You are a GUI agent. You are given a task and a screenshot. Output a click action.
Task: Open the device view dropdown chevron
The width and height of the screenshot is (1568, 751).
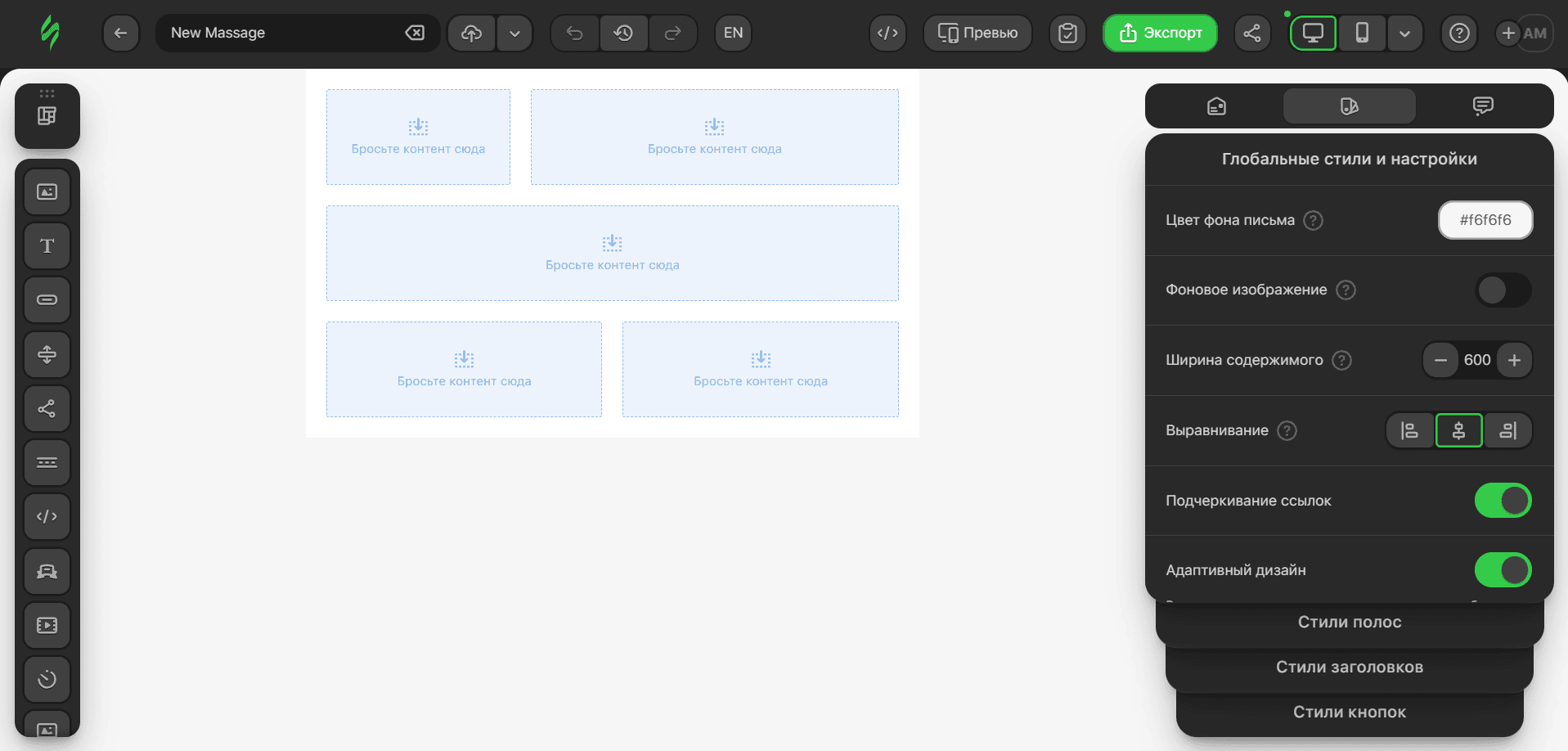coord(1404,34)
